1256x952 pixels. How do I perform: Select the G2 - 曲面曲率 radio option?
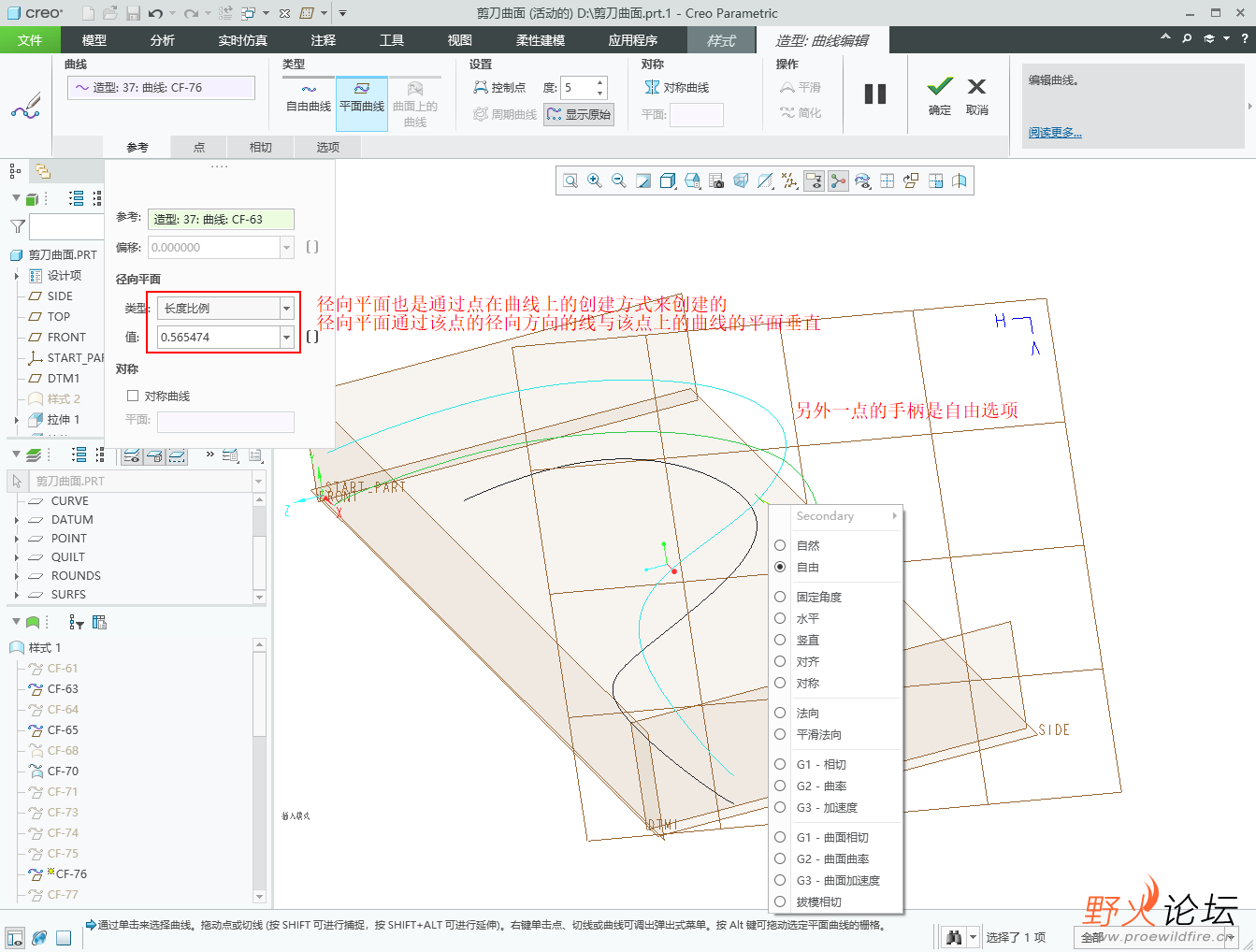point(780,858)
